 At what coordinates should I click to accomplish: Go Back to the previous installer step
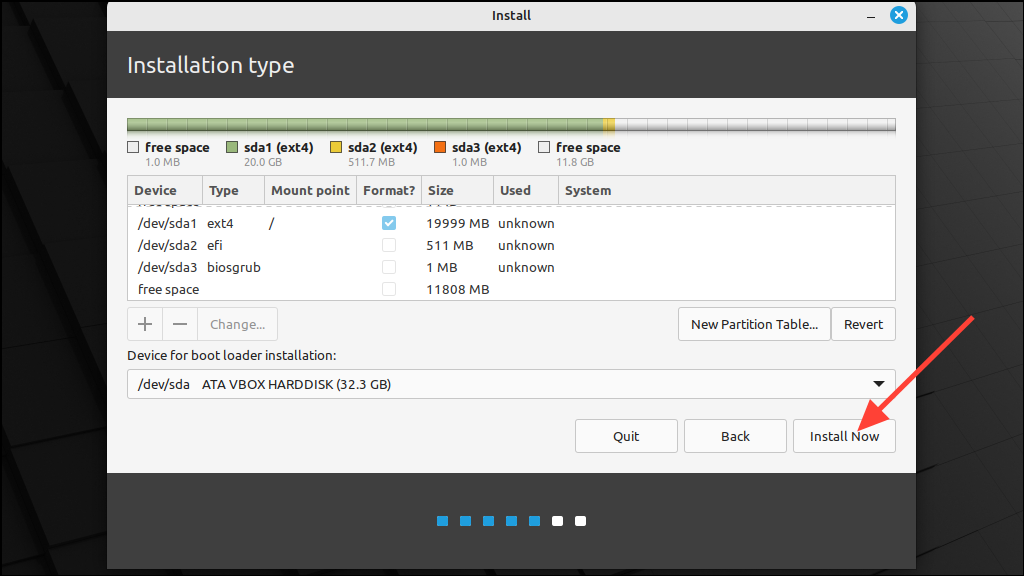click(x=734, y=435)
